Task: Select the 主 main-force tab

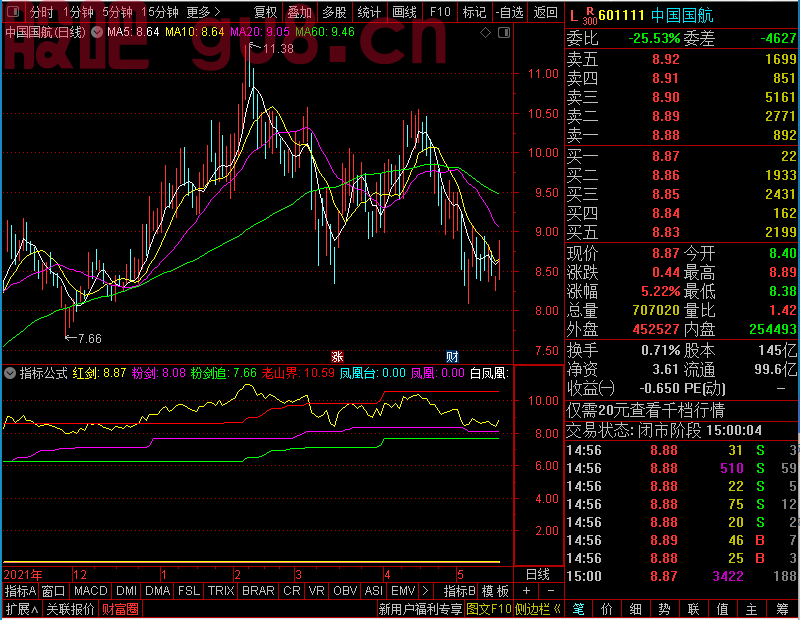Action: click(752, 609)
